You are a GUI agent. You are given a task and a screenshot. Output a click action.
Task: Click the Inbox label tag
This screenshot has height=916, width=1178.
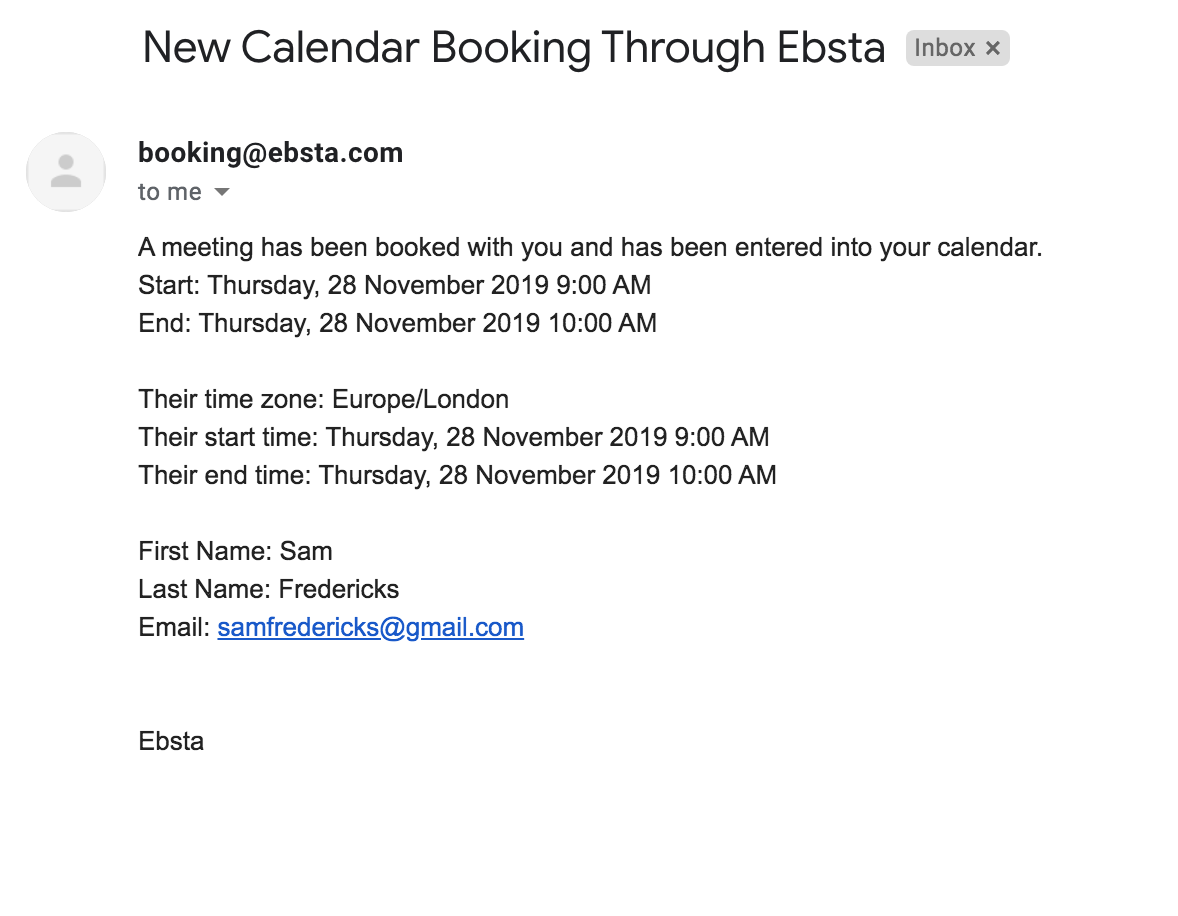click(x=944, y=48)
